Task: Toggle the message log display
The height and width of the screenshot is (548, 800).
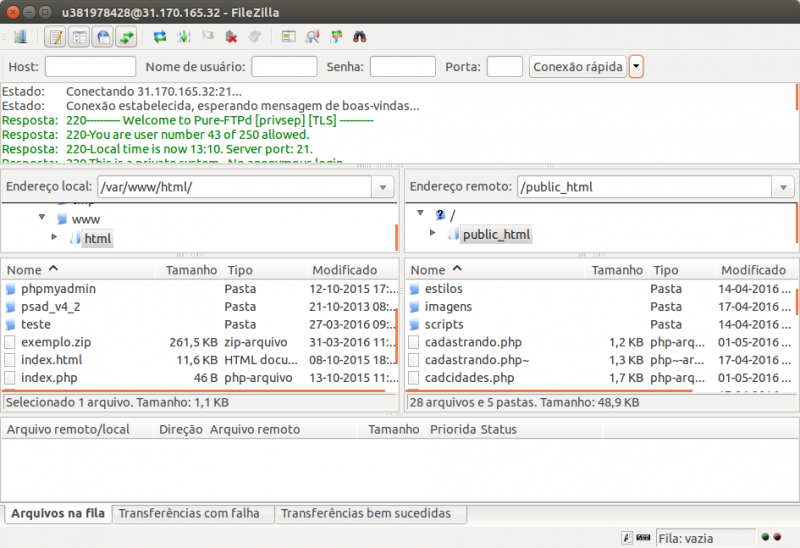Action: pyautogui.click(x=55, y=37)
